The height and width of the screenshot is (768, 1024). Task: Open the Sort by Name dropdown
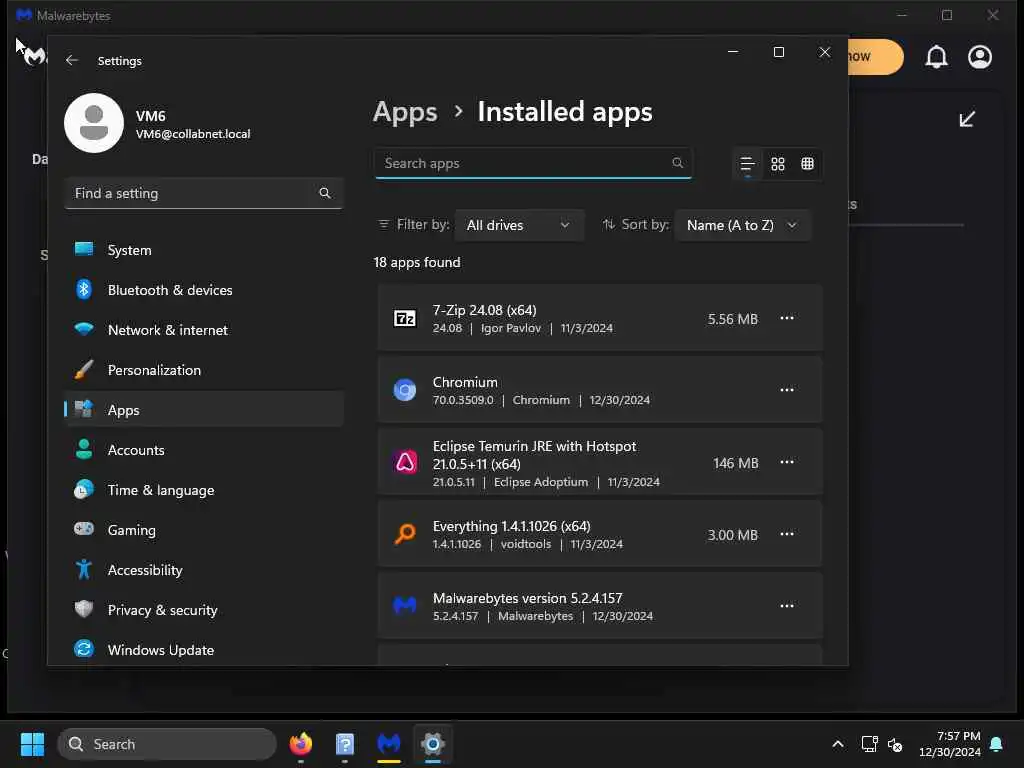[742, 225]
